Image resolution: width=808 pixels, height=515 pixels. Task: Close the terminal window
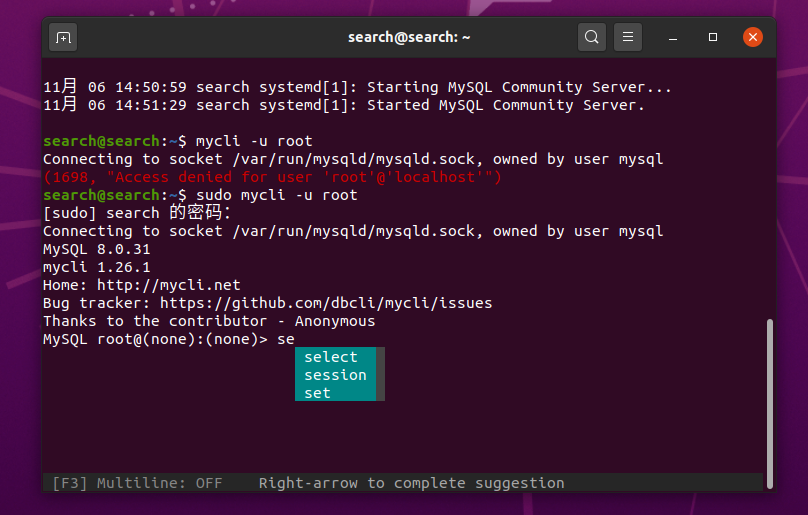tap(753, 37)
